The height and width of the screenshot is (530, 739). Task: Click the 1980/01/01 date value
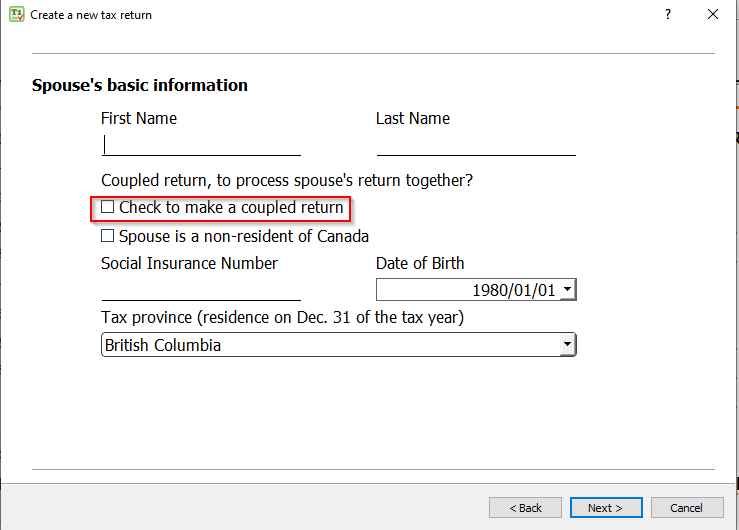tap(514, 290)
